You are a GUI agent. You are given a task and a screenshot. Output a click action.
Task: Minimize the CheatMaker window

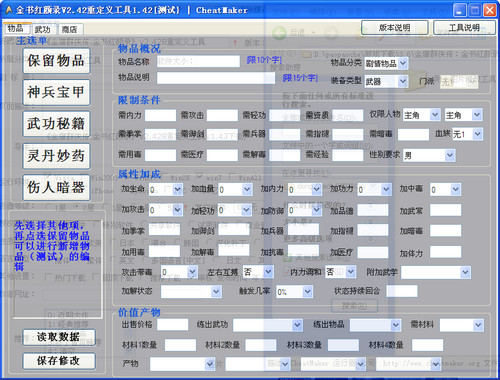tap(459, 10)
